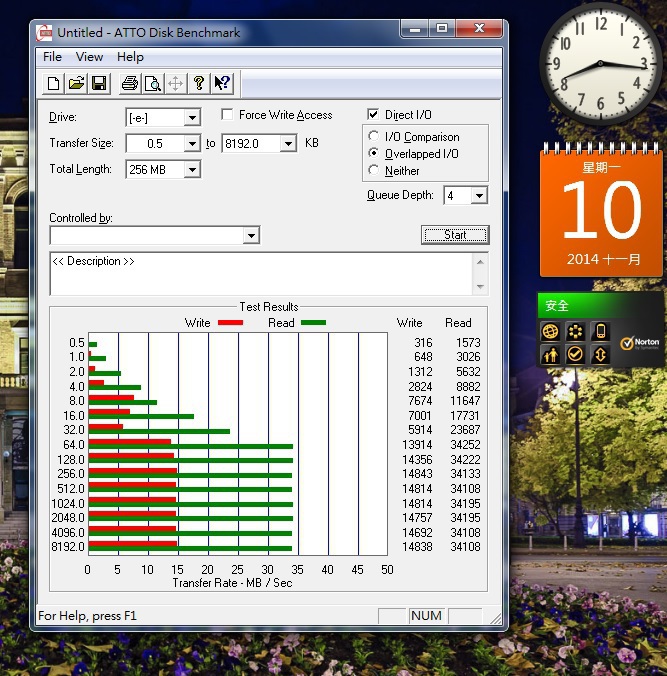The height and width of the screenshot is (676, 667).
Task: Click the About question mark icon
Action: coord(199,83)
